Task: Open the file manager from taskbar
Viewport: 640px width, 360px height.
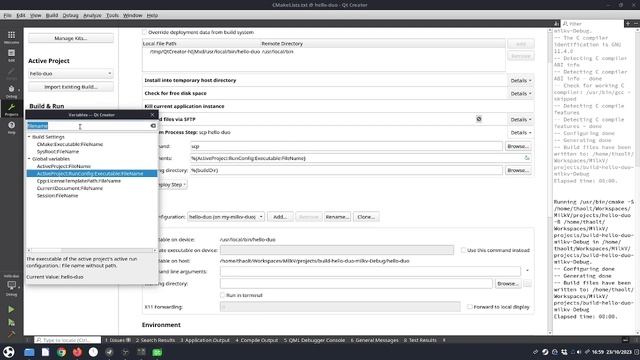Action: coord(29,352)
